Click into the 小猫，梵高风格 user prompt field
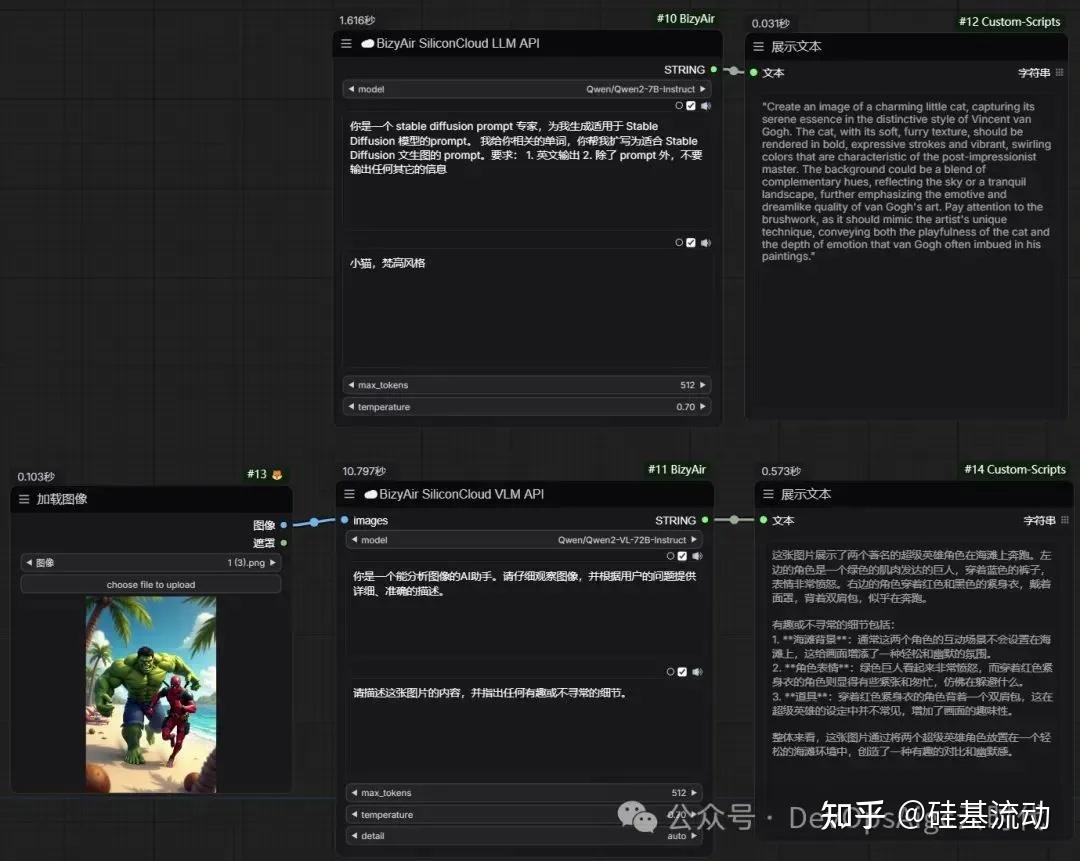Image resolution: width=1080 pixels, height=861 pixels. pyautogui.click(x=526, y=310)
